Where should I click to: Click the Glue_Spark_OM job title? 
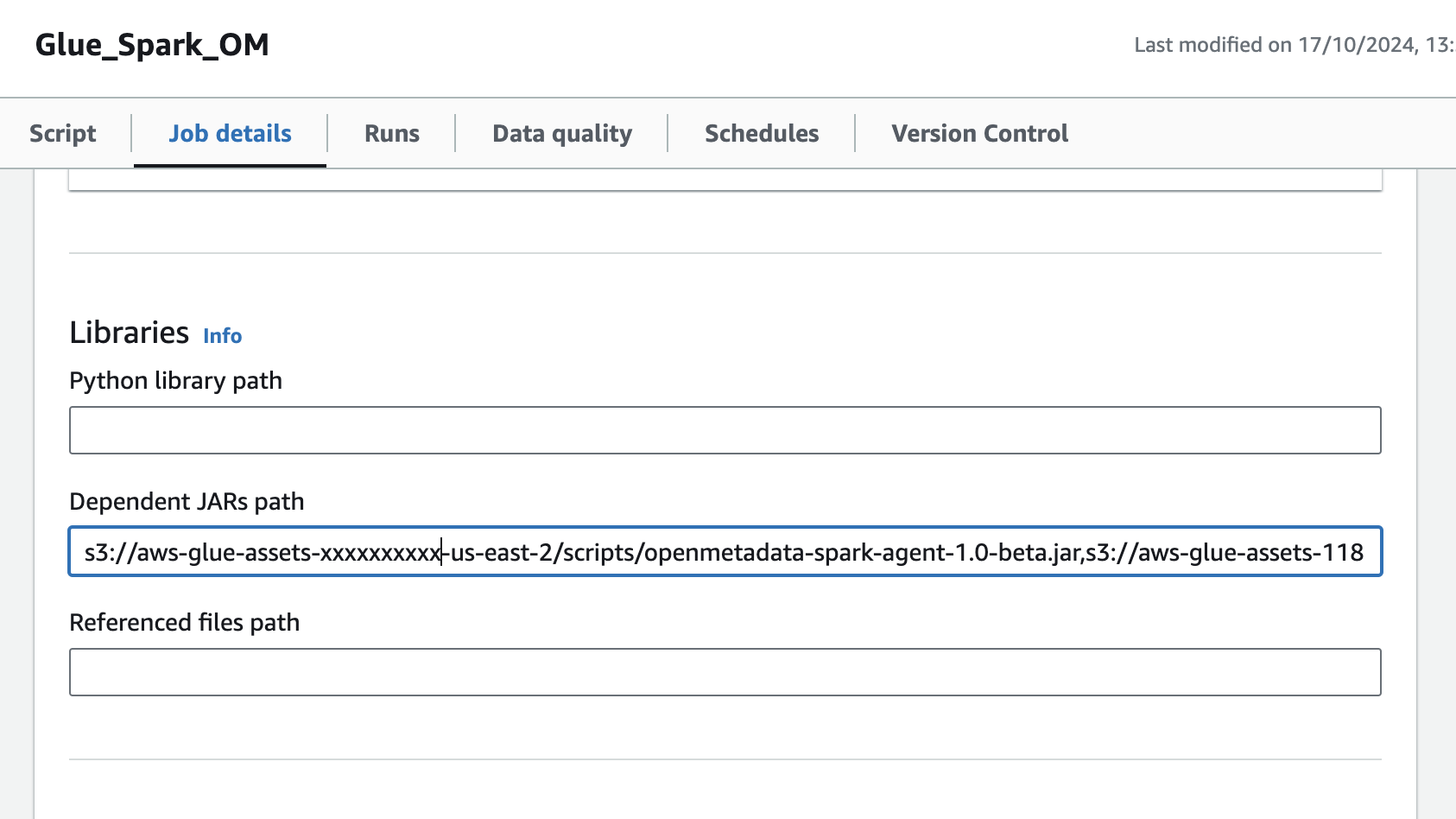pos(151,45)
